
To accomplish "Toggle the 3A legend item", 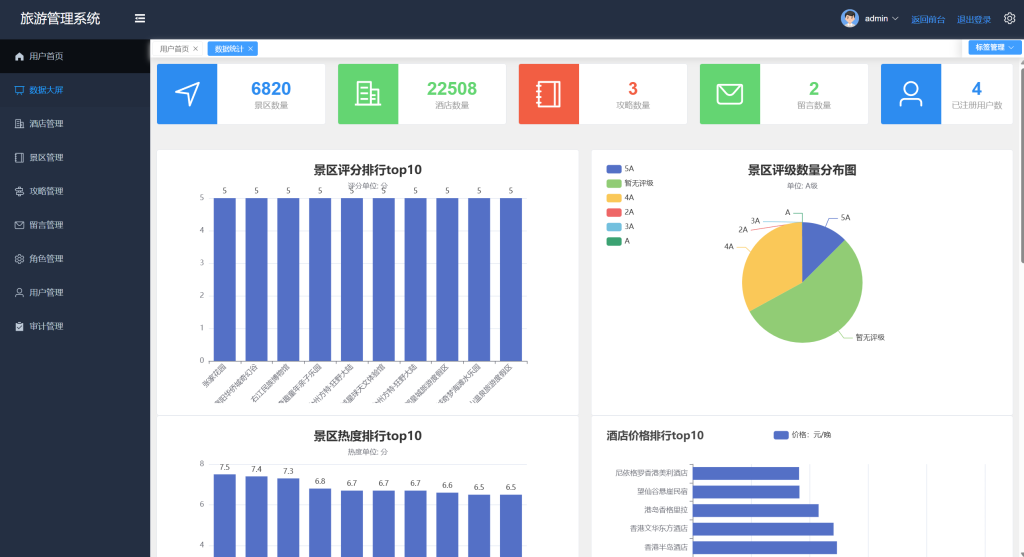I will pyautogui.click(x=620, y=227).
